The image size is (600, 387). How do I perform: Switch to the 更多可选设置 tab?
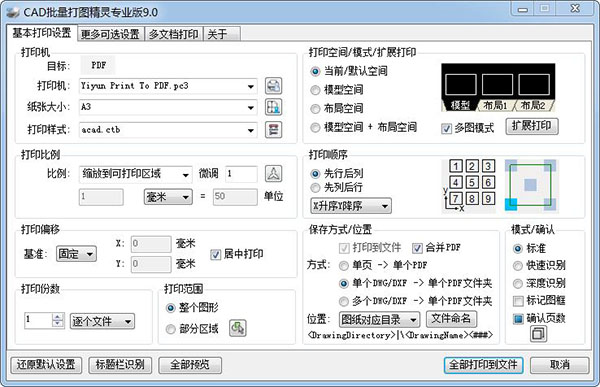pyautogui.click(x=110, y=34)
